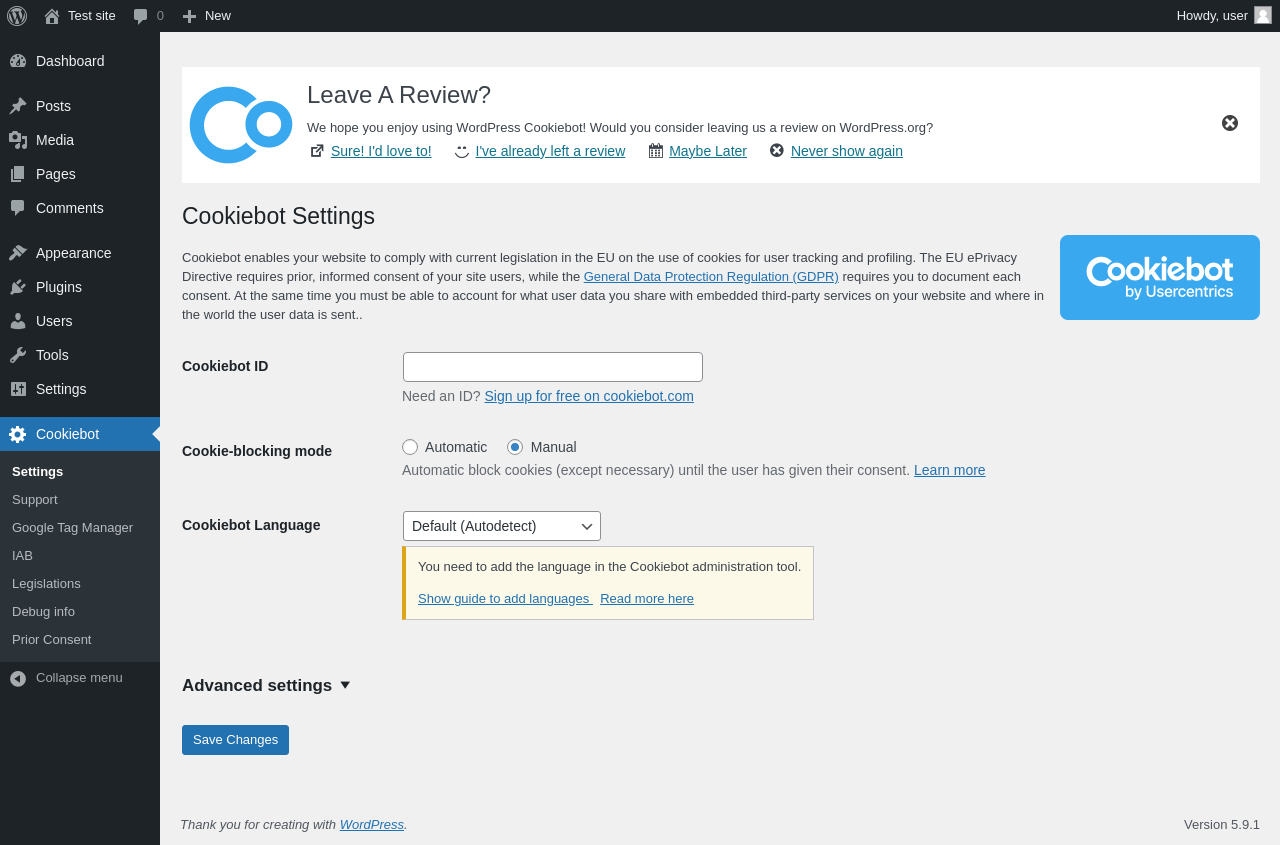1280x845 pixels.
Task: Click the Collapse menu label
Action: [79, 678]
